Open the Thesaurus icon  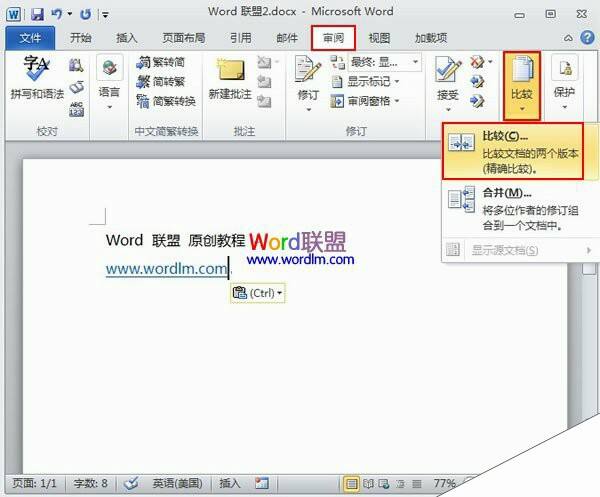tap(76, 87)
